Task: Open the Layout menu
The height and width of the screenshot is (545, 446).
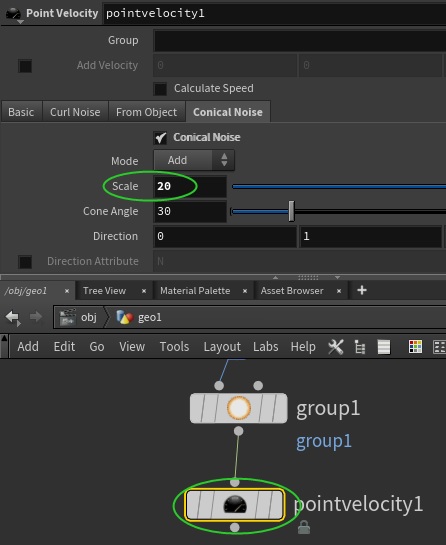Action: click(x=222, y=347)
